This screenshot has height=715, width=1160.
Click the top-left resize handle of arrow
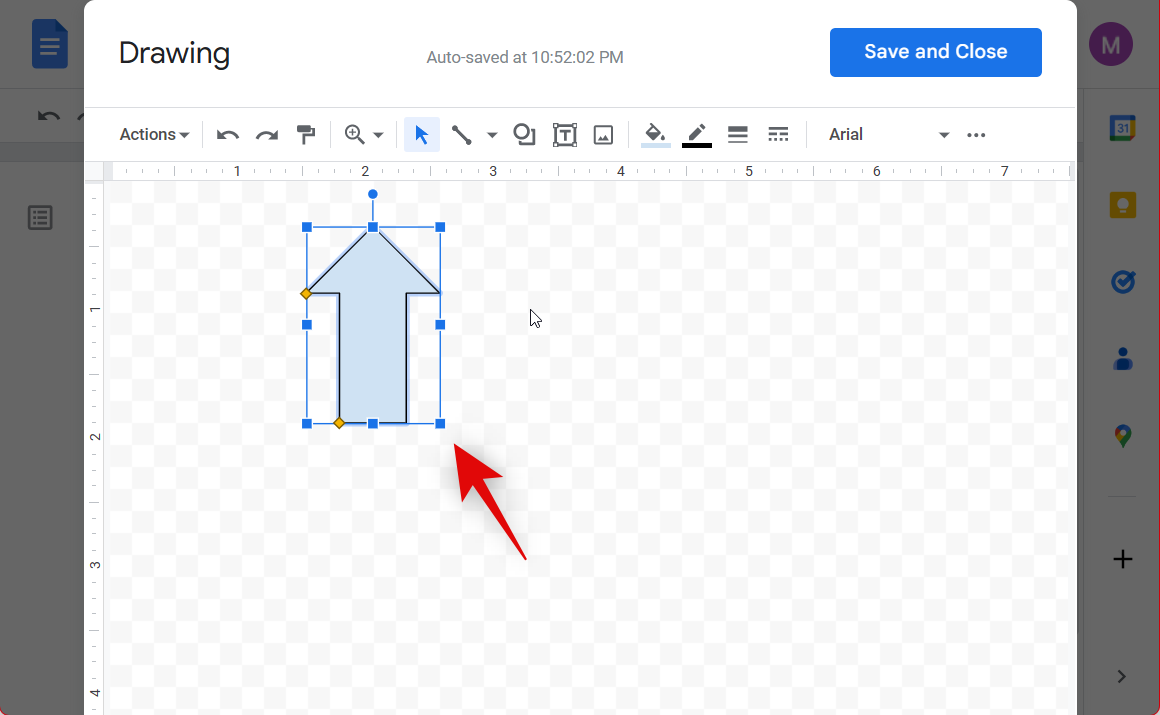[x=307, y=227]
